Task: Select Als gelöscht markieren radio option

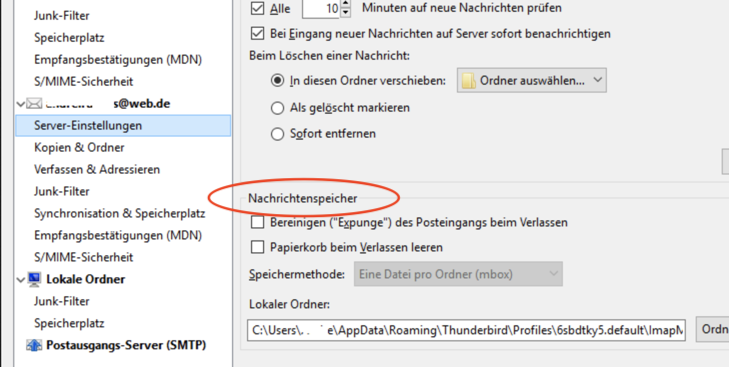Action: pyautogui.click(x=278, y=108)
